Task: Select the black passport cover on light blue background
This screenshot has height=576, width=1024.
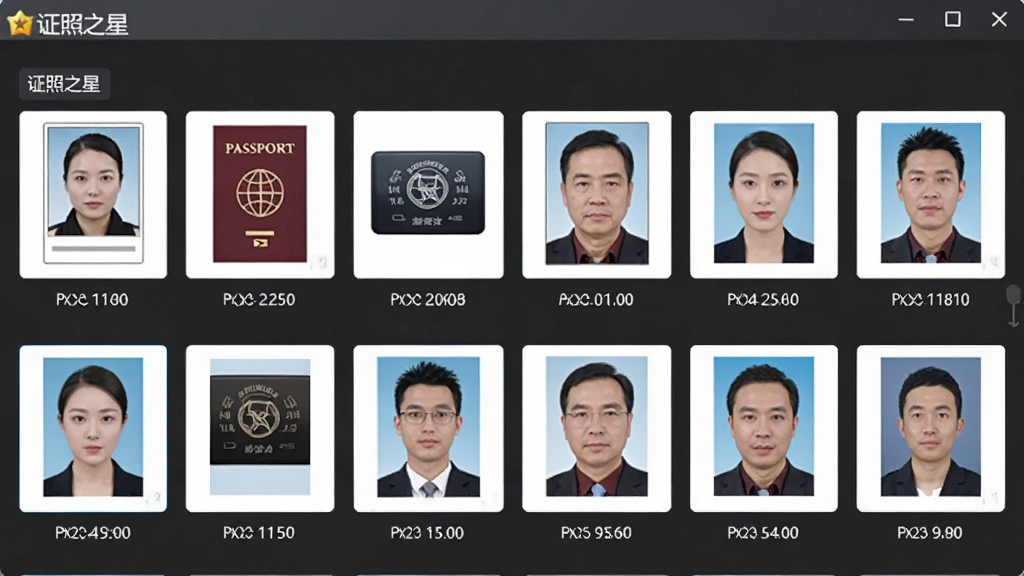Action: (x=260, y=428)
